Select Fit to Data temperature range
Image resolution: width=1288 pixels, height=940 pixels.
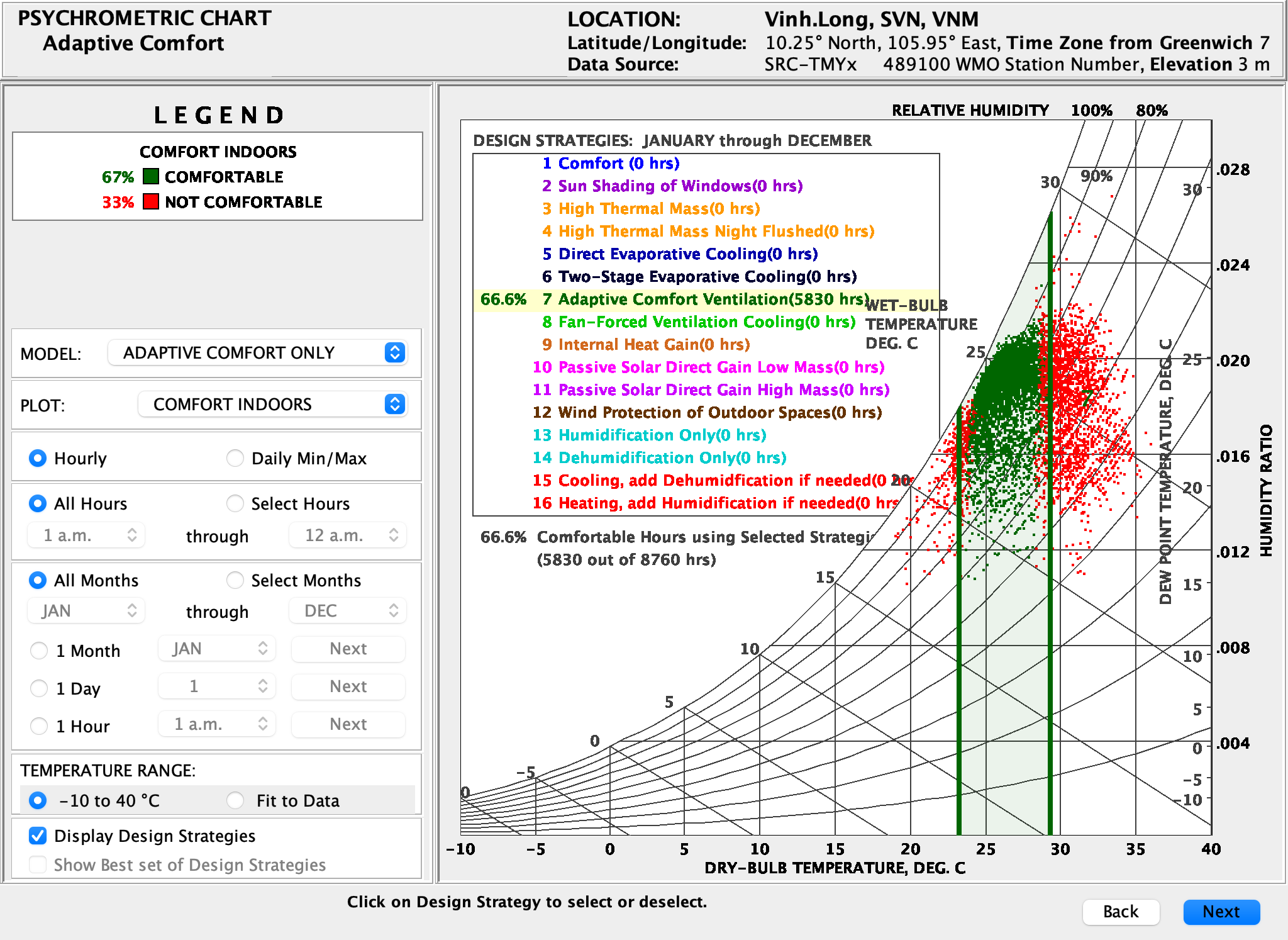click(235, 800)
